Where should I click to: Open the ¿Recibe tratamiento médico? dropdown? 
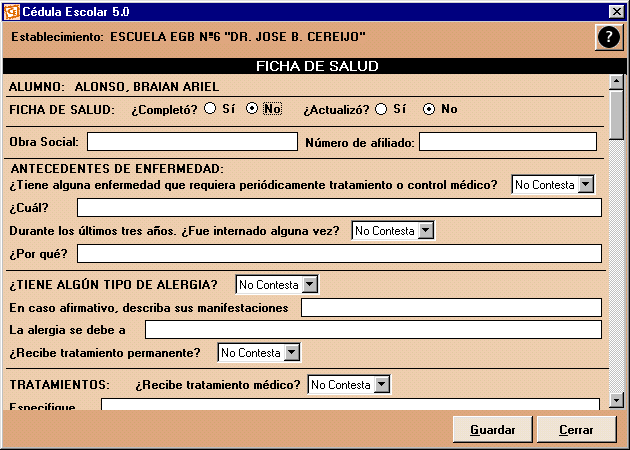pyautogui.click(x=382, y=385)
